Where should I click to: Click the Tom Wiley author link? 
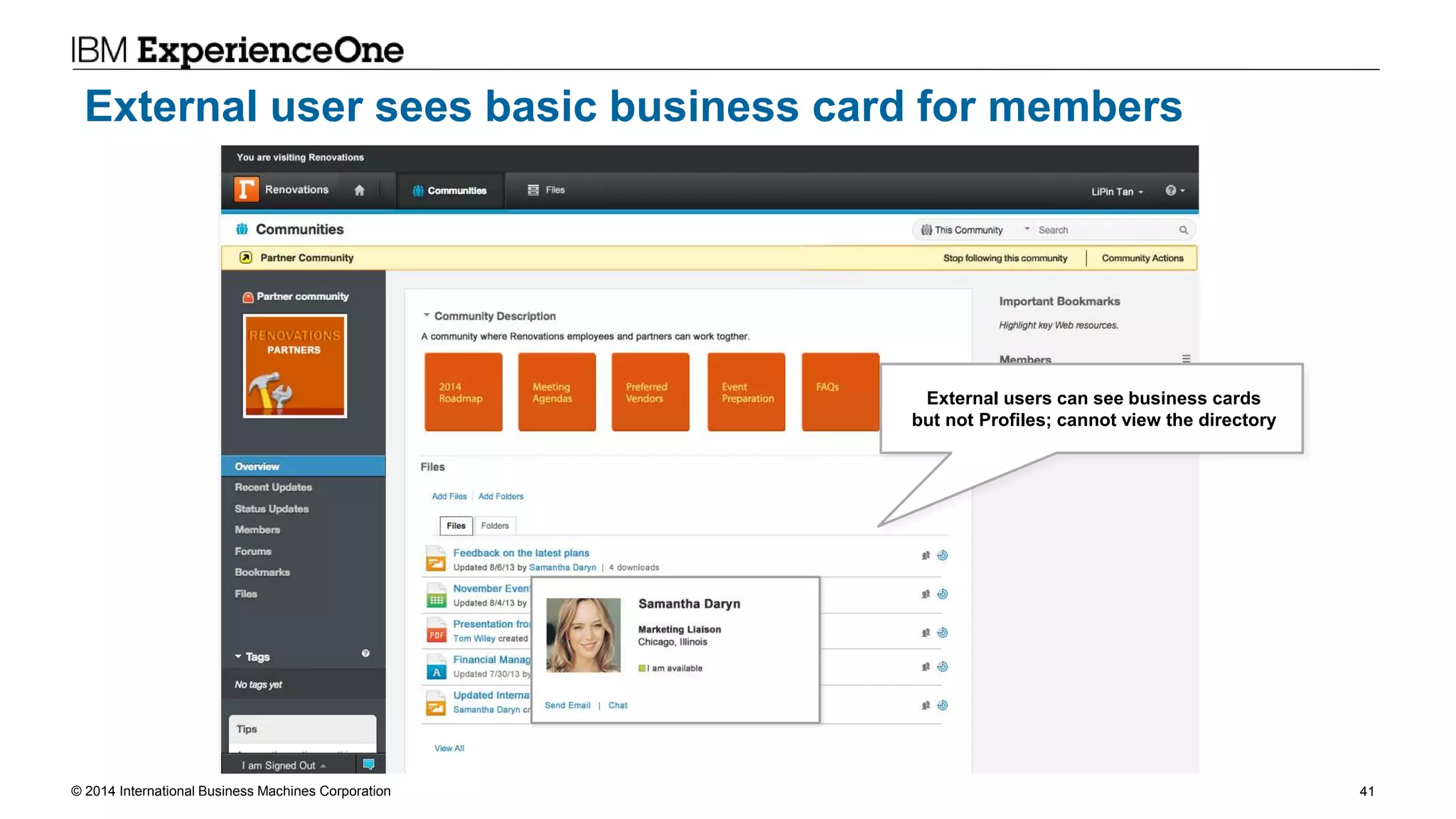click(x=474, y=638)
